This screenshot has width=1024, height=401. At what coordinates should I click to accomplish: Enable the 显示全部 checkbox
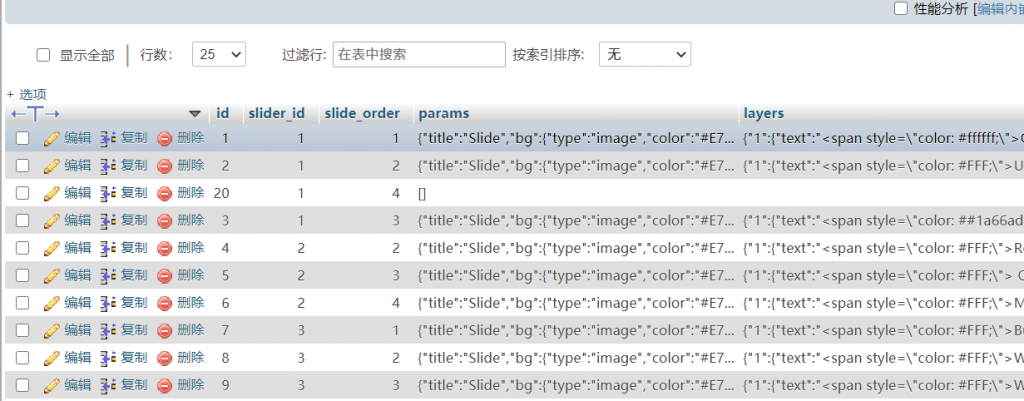click(43, 55)
